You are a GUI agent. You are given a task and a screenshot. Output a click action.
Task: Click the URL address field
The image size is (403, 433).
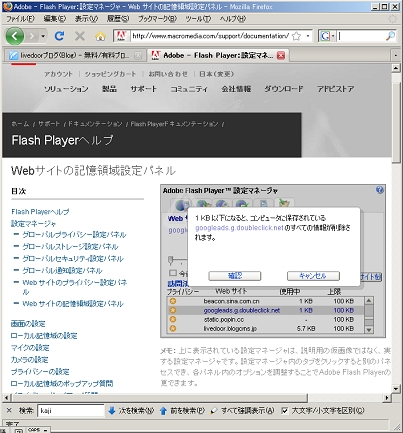(x=210, y=36)
